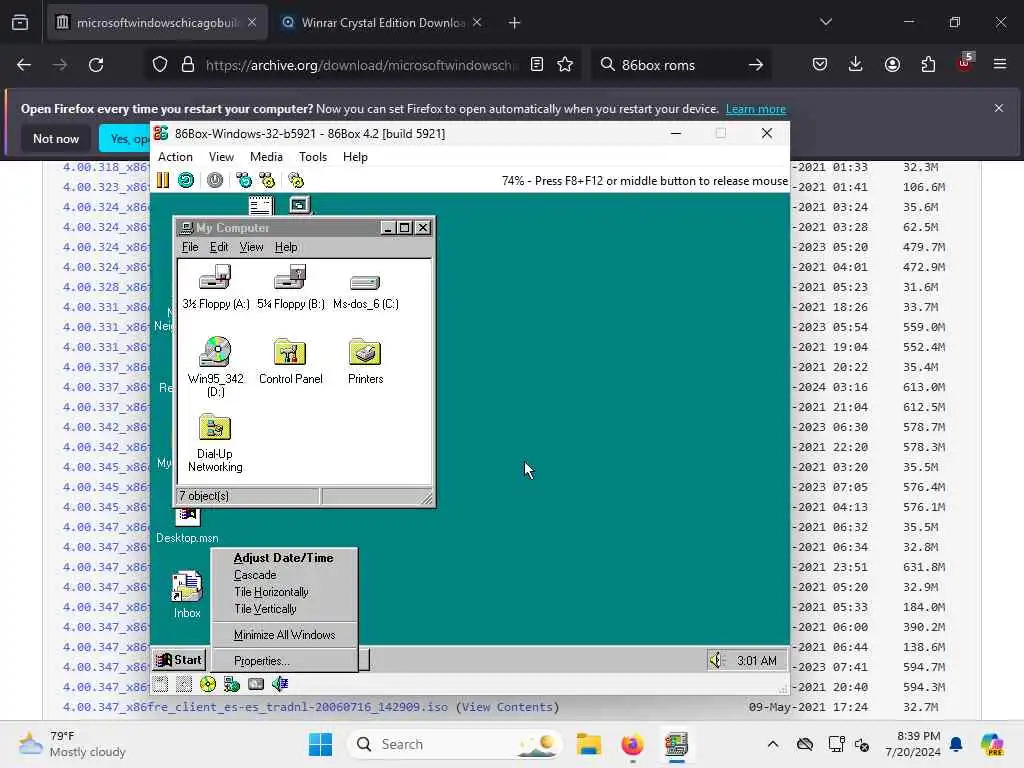Open 86Box settings gear icon

296,180
